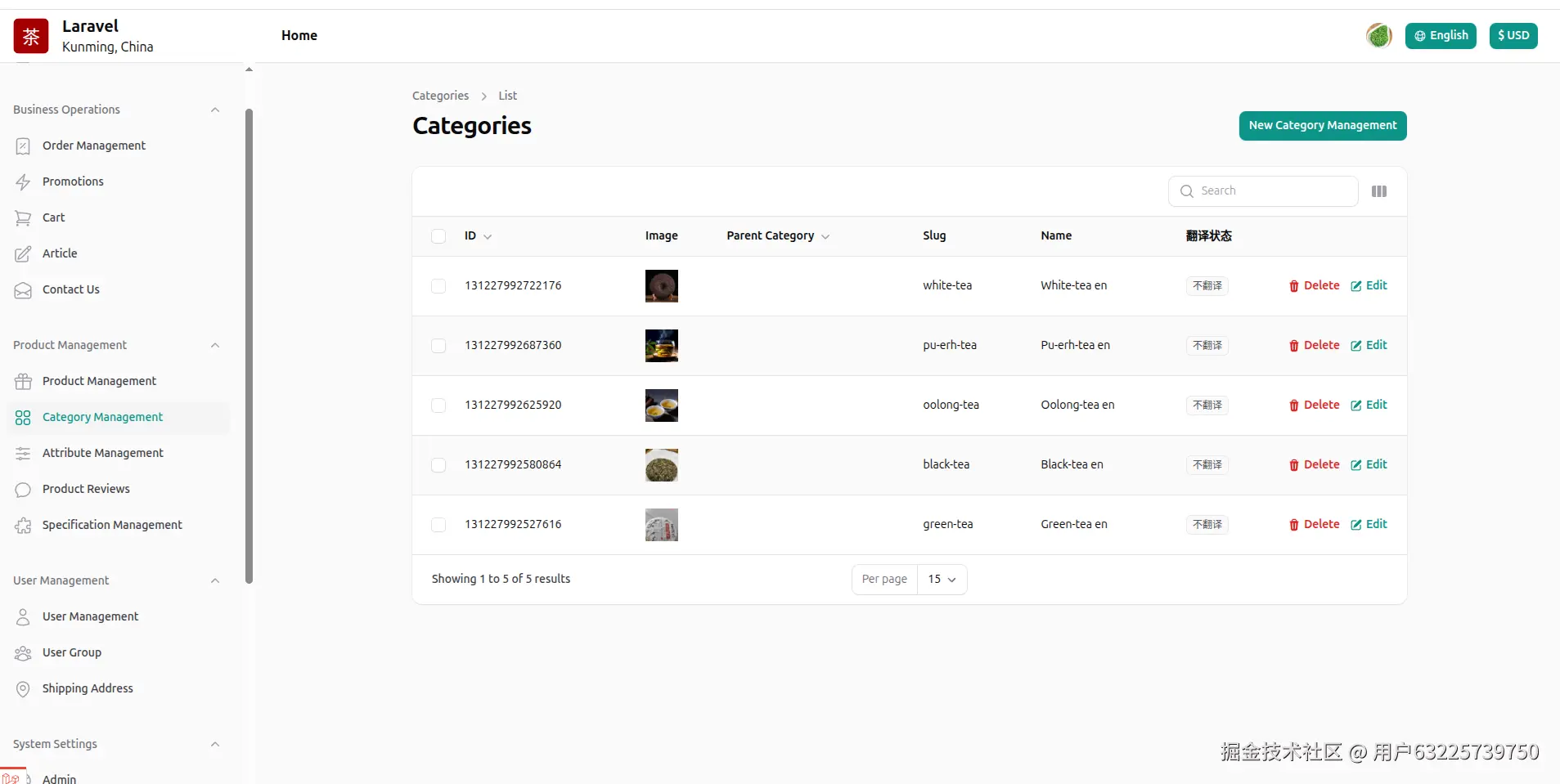The image size is (1560, 784).
Task: Click the Category Management grid icon
Action: tap(23, 418)
